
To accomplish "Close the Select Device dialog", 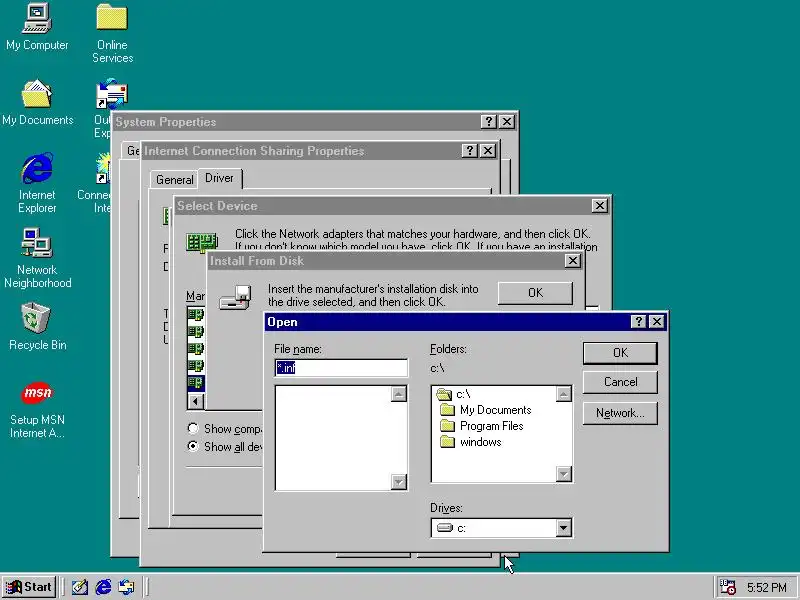I will point(599,206).
